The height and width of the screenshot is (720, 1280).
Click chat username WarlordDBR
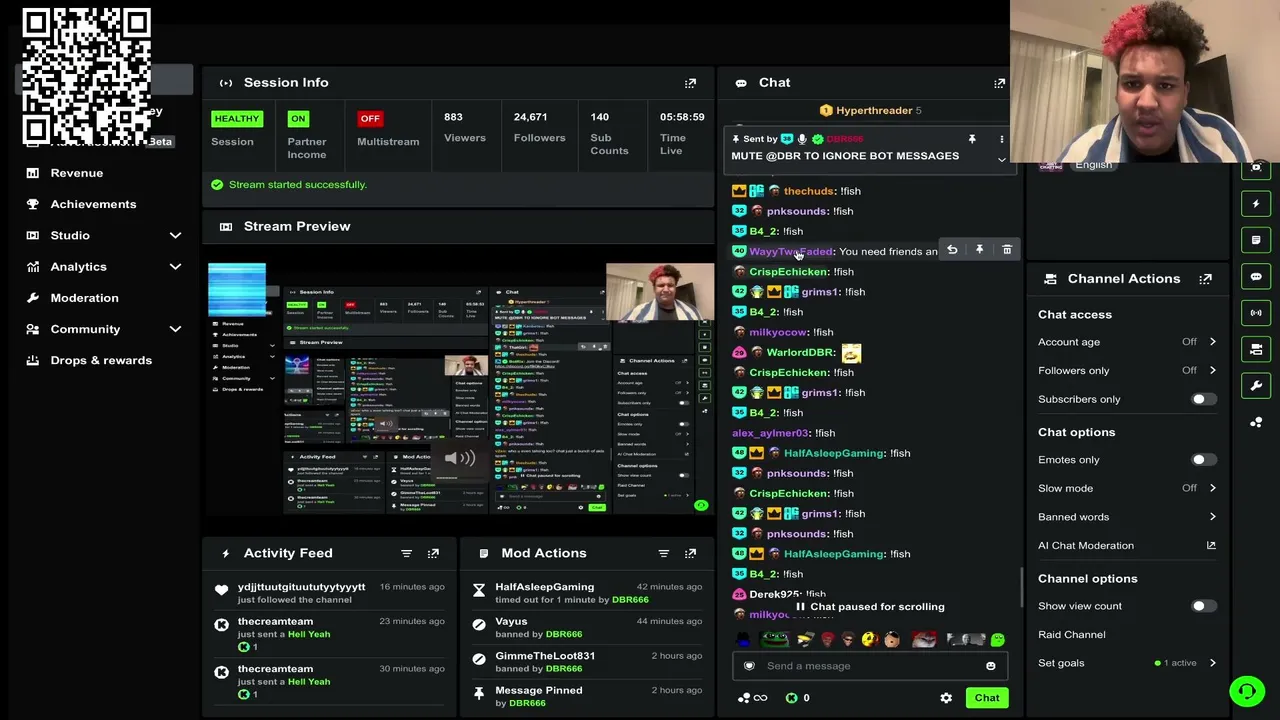[800, 352]
